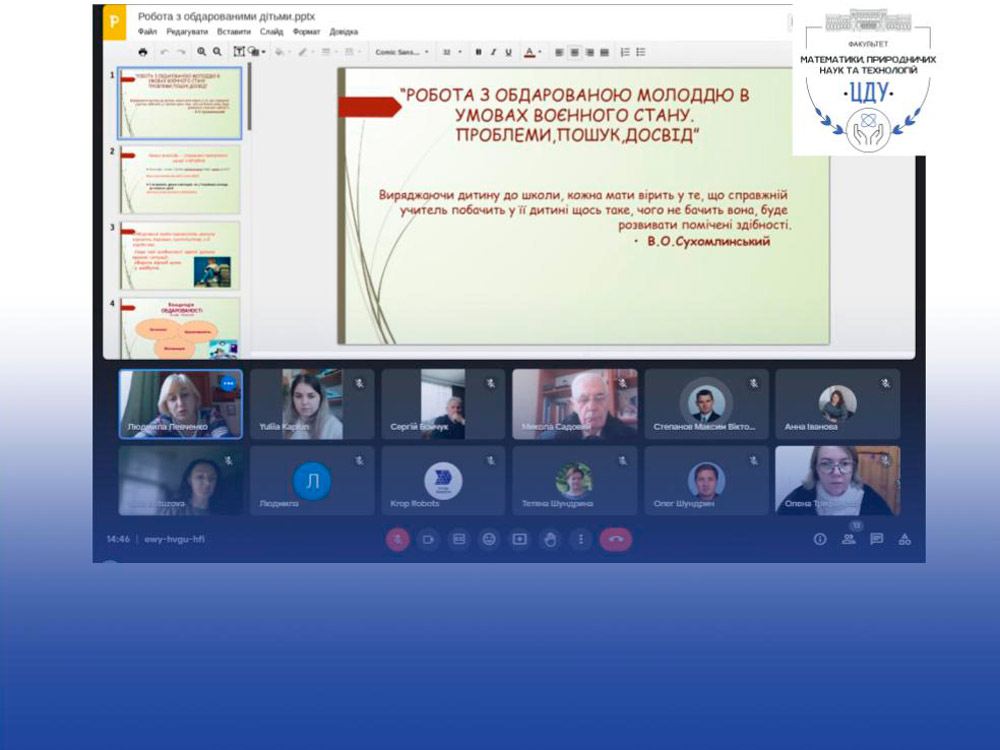
Task: Click the zoom in magnifier icon
Action: 202,52
